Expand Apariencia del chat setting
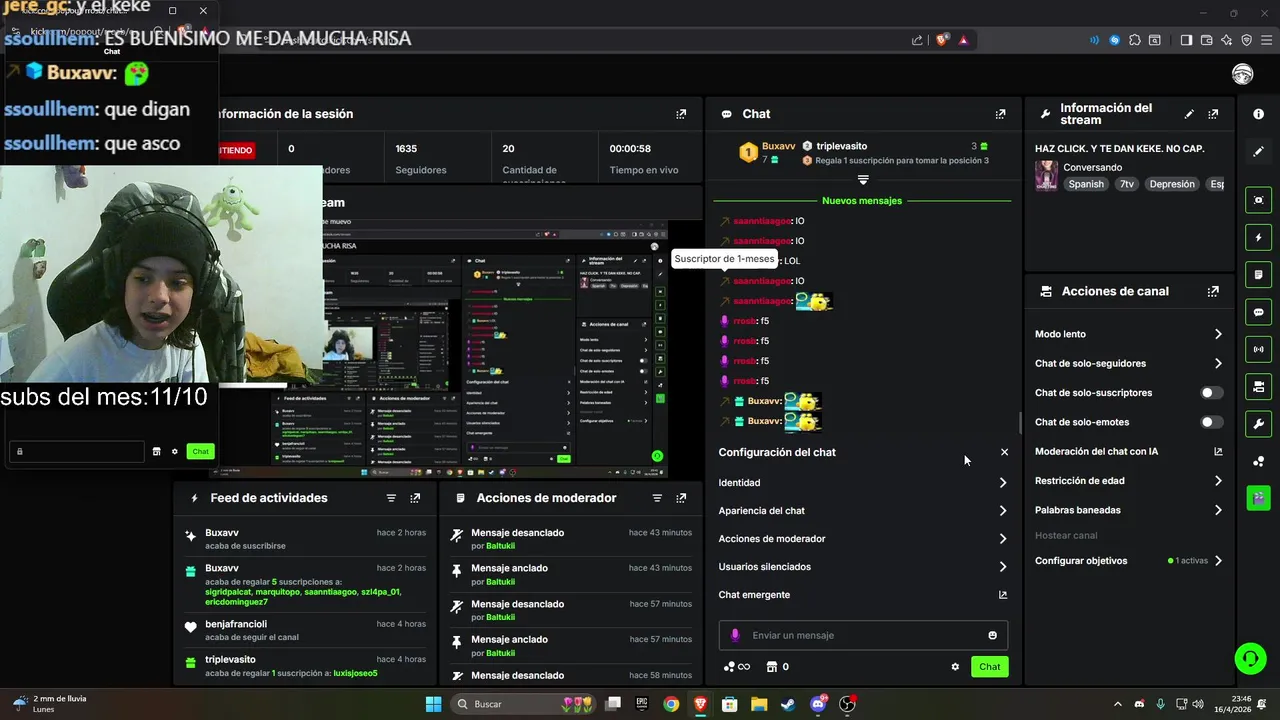This screenshot has width=1280, height=720. click(x=1003, y=511)
